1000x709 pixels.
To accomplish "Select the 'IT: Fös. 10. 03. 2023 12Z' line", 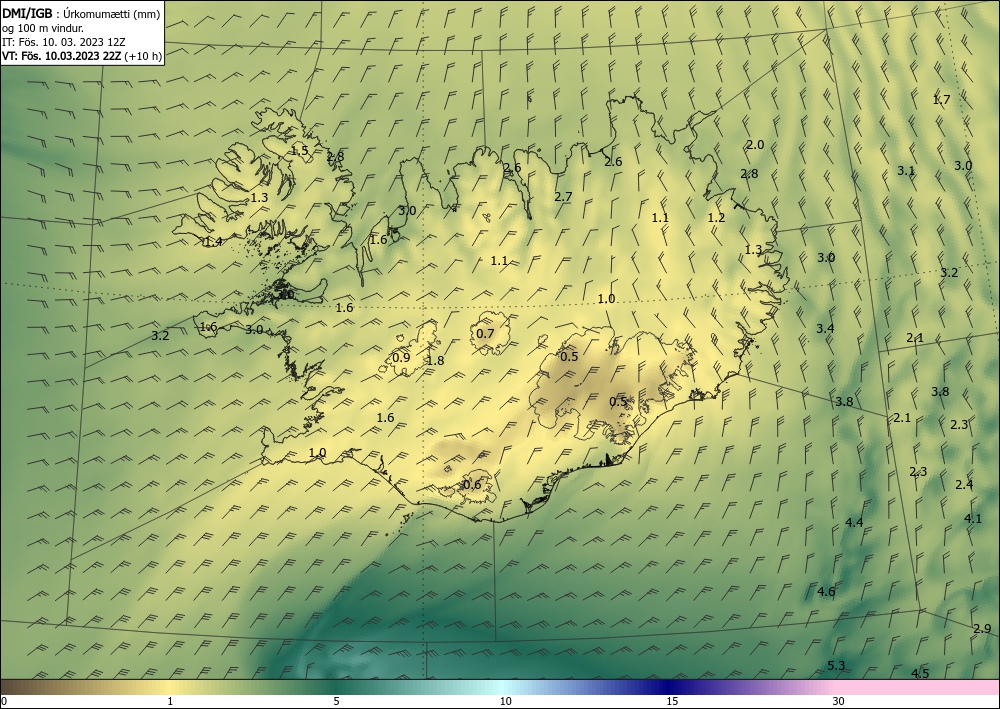I will point(64,41).
